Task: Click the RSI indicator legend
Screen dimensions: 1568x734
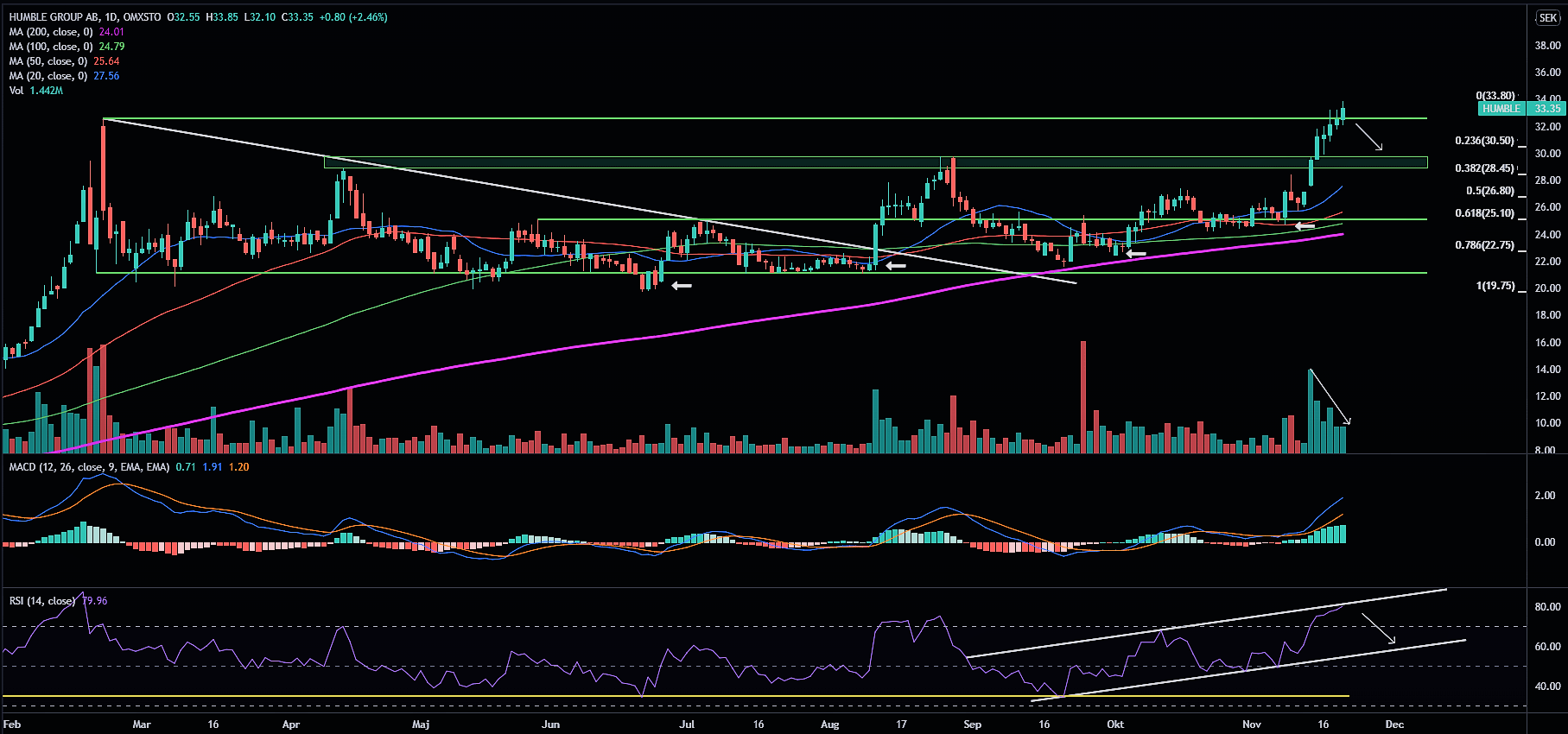Action: click(42, 601)
